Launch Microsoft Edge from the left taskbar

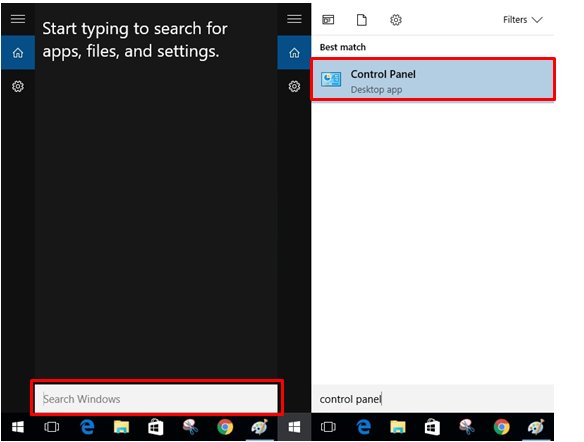click(87, 427)
